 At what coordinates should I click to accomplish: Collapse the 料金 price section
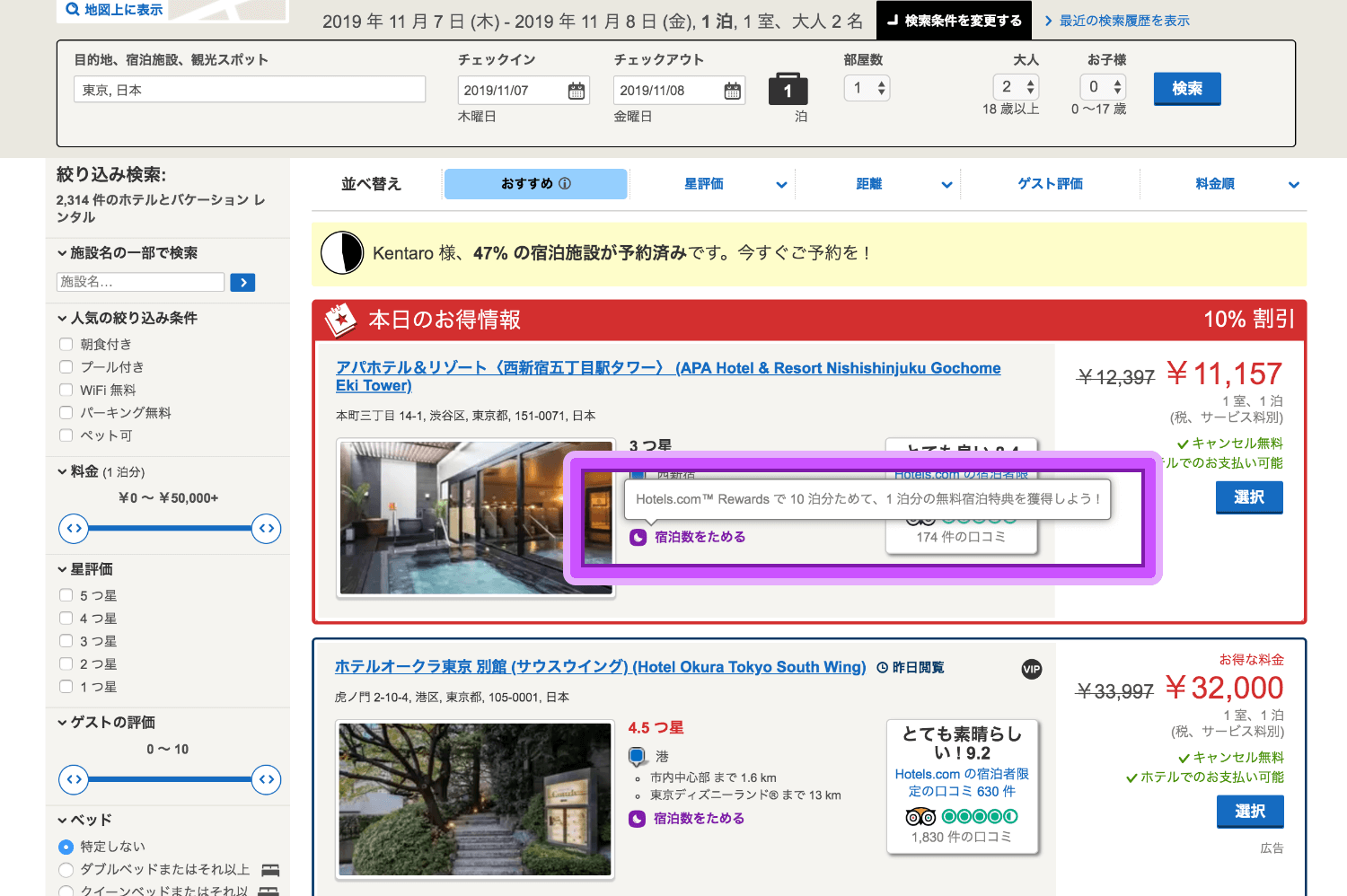101,471
